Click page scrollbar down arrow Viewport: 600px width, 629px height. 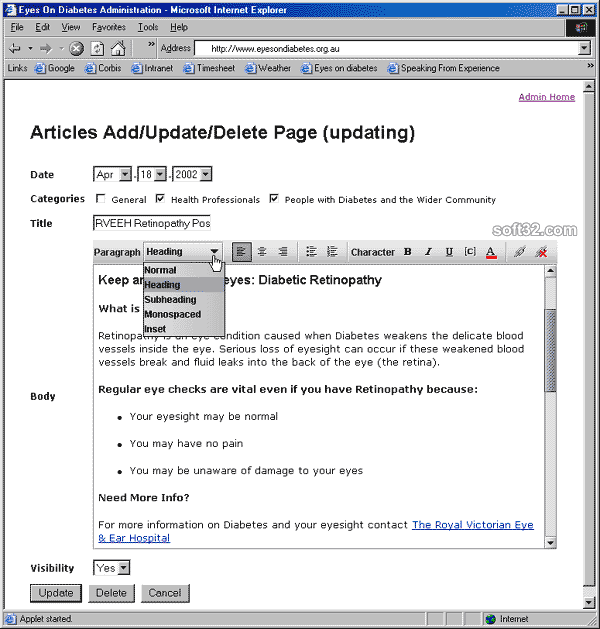pos(589,602)
